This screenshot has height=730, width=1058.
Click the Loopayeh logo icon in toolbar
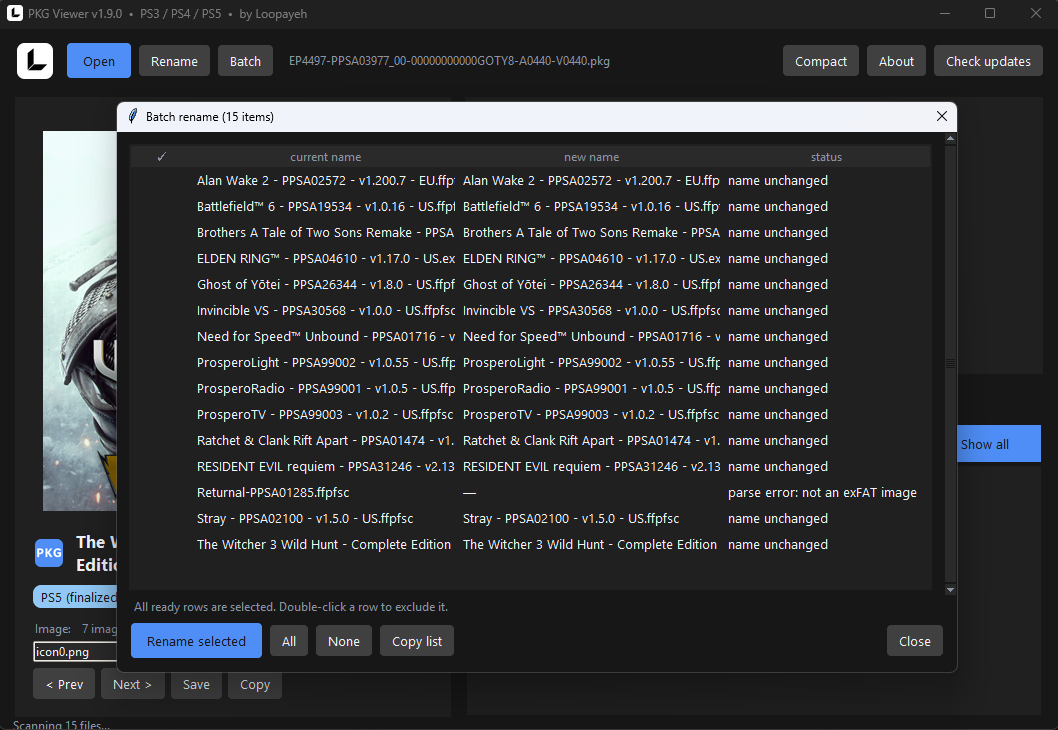click(x=35, y=61)
